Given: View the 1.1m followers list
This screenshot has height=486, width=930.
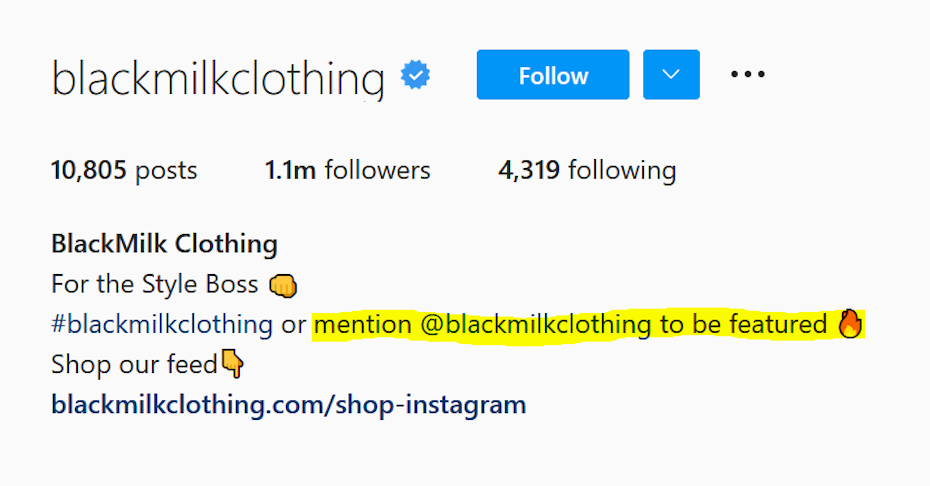Looking at the screenshot, I should click(348, 170).
